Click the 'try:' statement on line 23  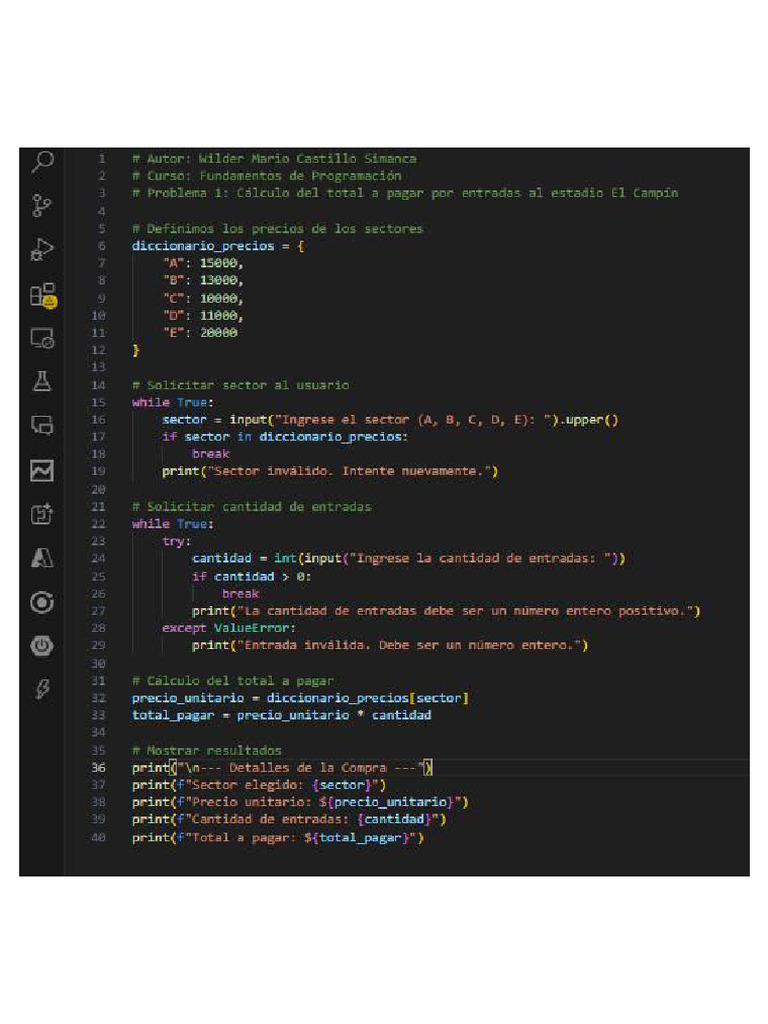coord(176,541)
